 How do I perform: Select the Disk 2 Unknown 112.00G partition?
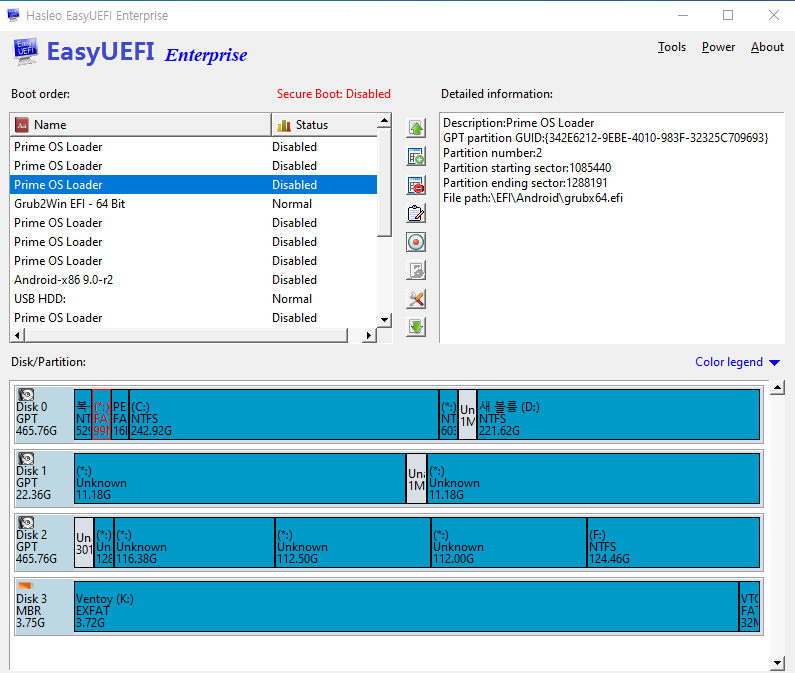(x=509, y=543)
